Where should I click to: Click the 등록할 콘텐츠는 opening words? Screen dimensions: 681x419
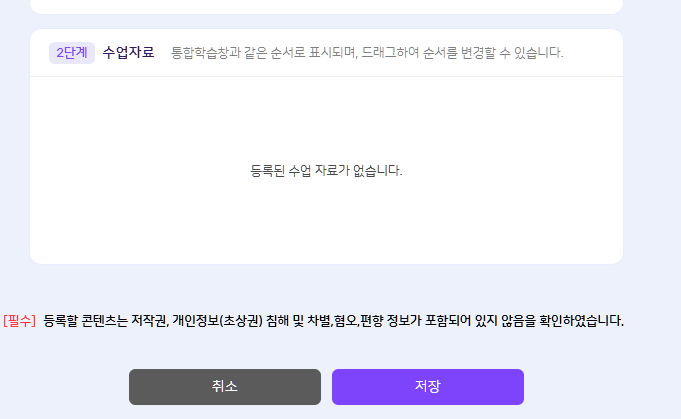pos(85,321)
